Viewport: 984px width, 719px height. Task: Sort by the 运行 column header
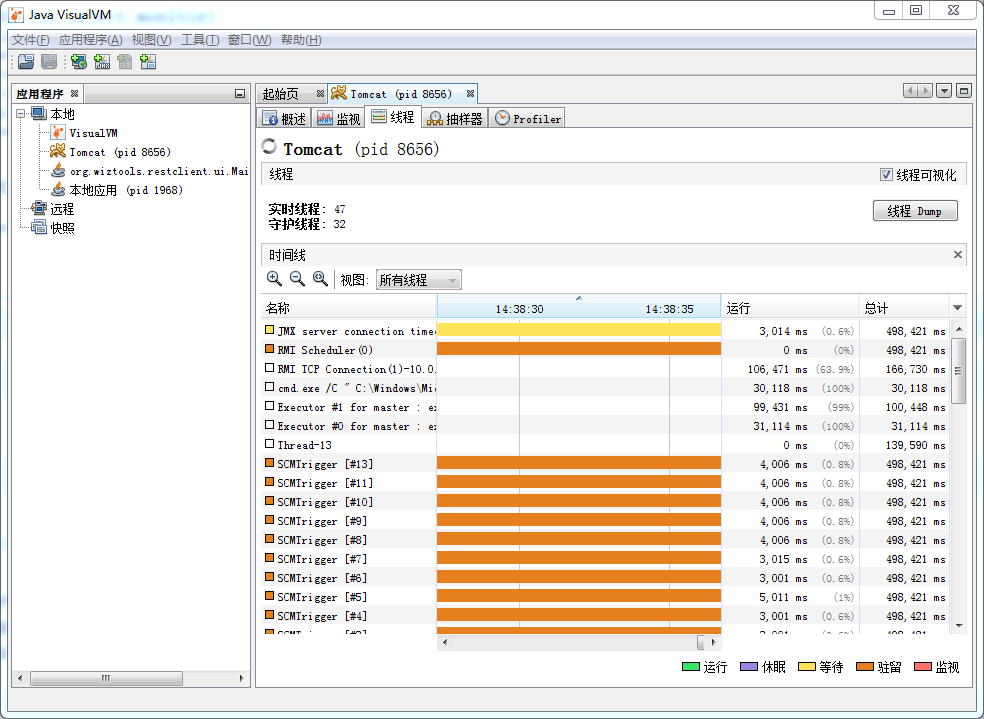click(789, 308)
